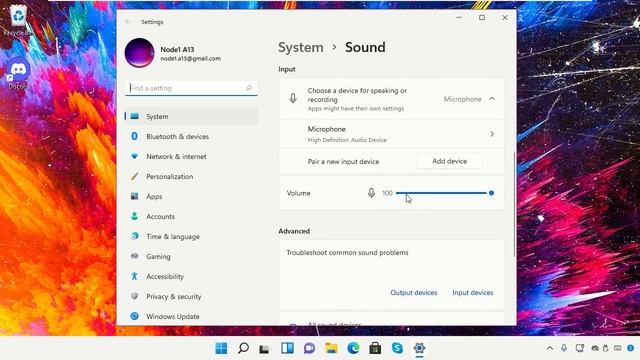The width and height of the screenshot is (640, 360).
Task: Launch Microsoft Edge from taskbar
Action: click(353, 348)
